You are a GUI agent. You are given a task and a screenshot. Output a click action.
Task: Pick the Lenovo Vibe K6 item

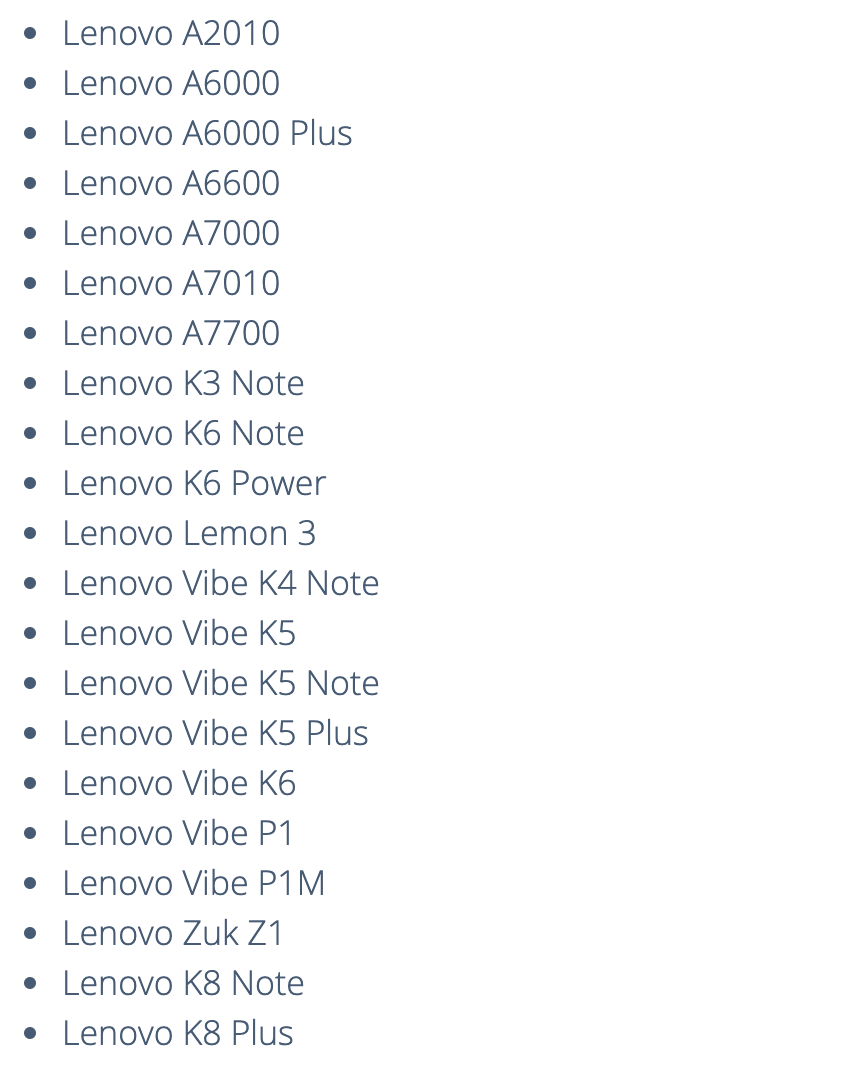(x=179, y=783)
